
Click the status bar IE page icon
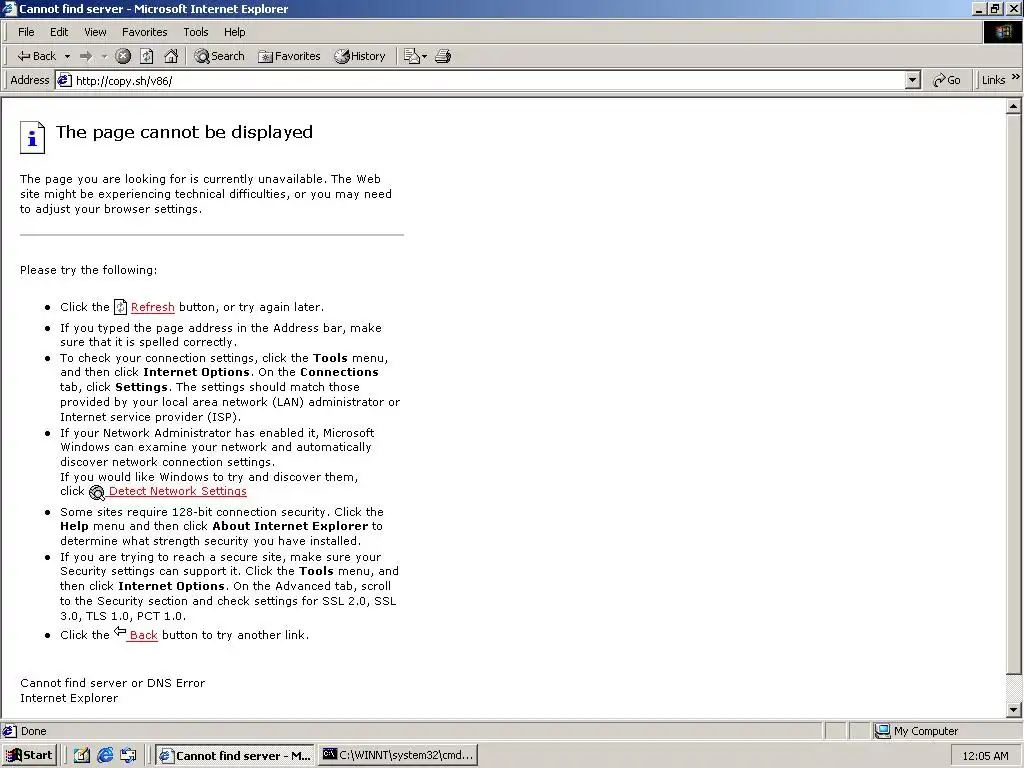tap(10, 731)
